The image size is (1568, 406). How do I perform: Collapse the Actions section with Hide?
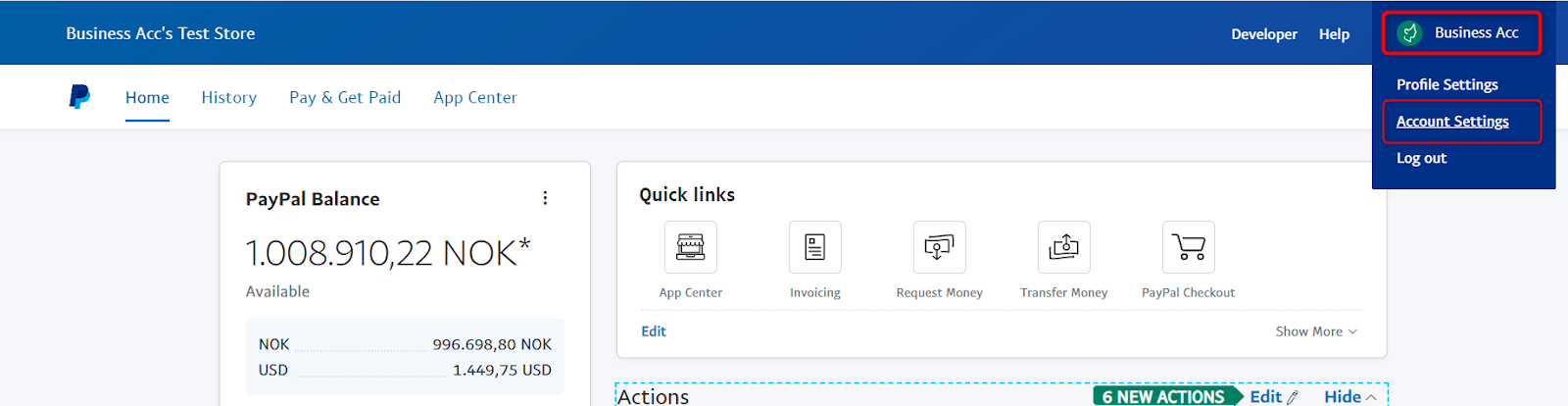[1350, 396]
